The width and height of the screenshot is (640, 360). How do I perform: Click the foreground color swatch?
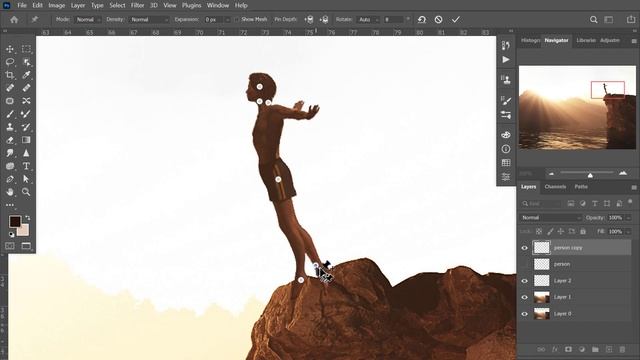15,222
